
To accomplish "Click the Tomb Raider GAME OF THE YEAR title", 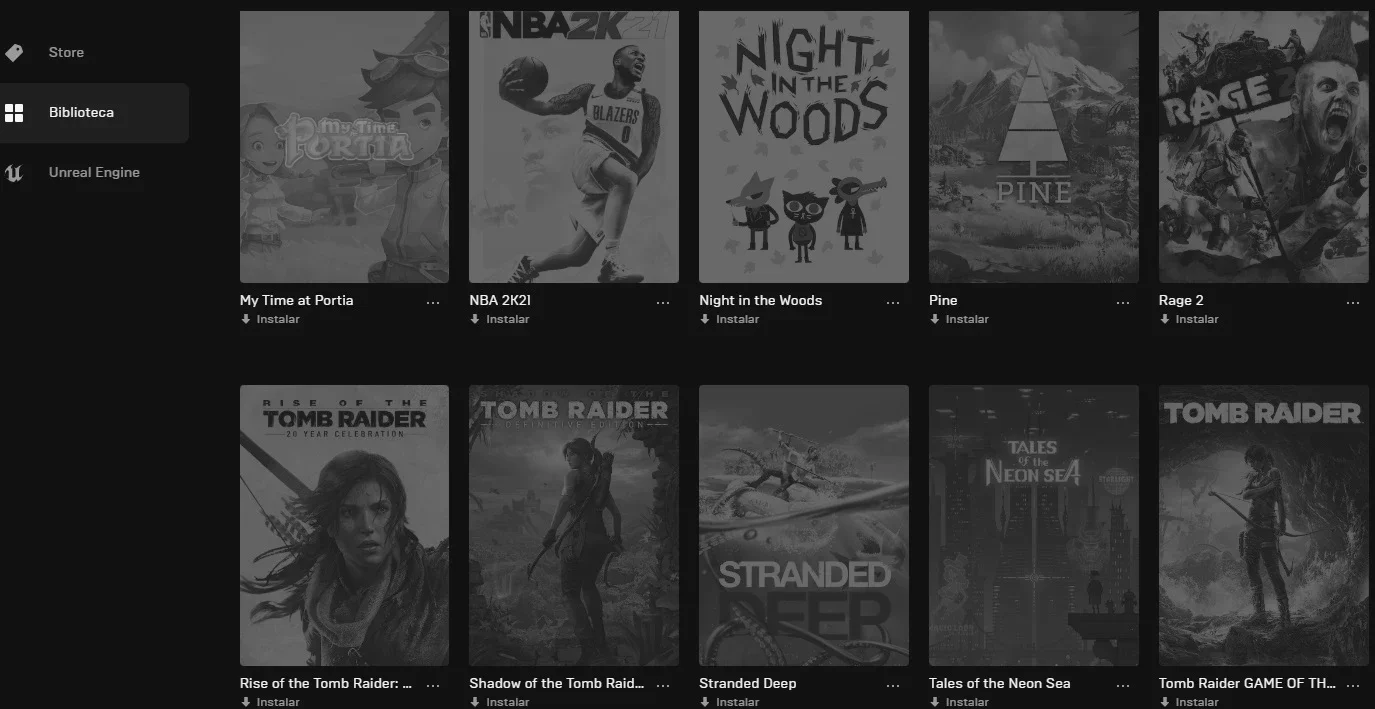I will point(1247,683).
